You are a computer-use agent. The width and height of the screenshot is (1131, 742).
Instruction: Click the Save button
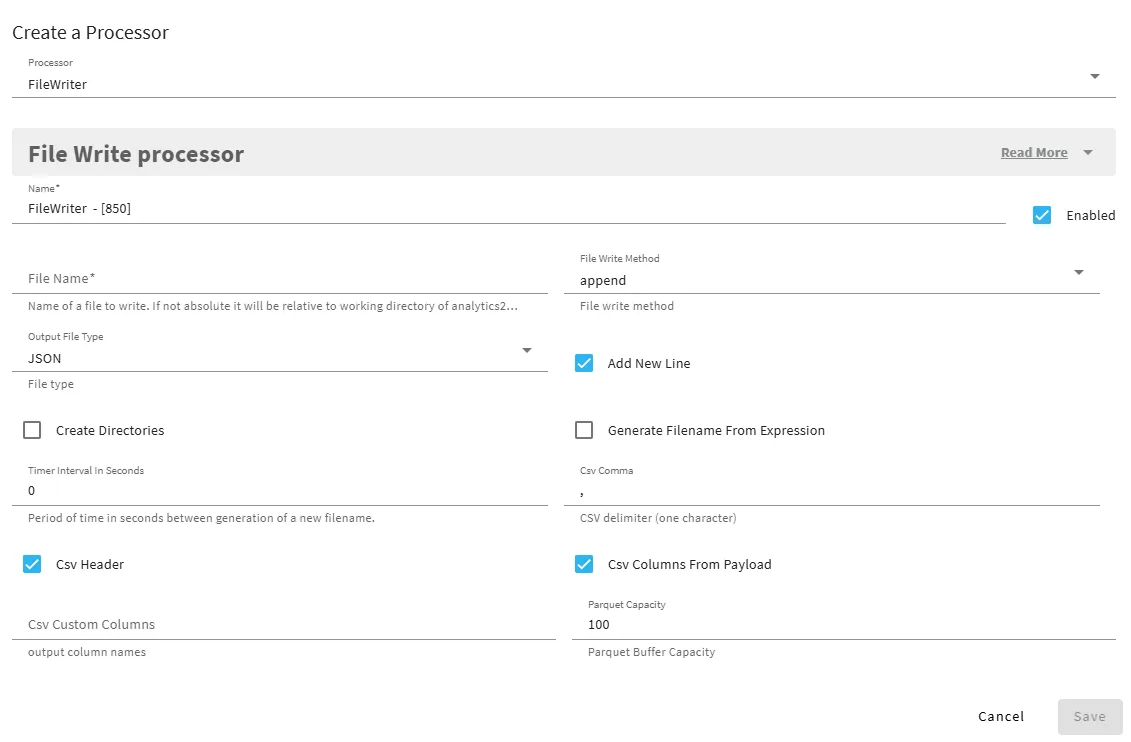pyautogui.click(x=1090, y=716)
